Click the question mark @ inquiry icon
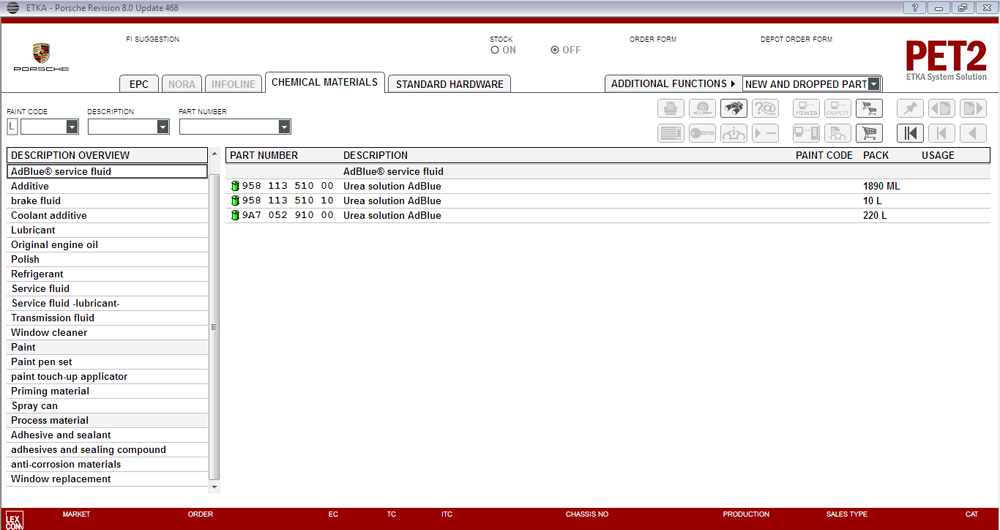This screenshot has width=1000, height=530. point(765,108)
